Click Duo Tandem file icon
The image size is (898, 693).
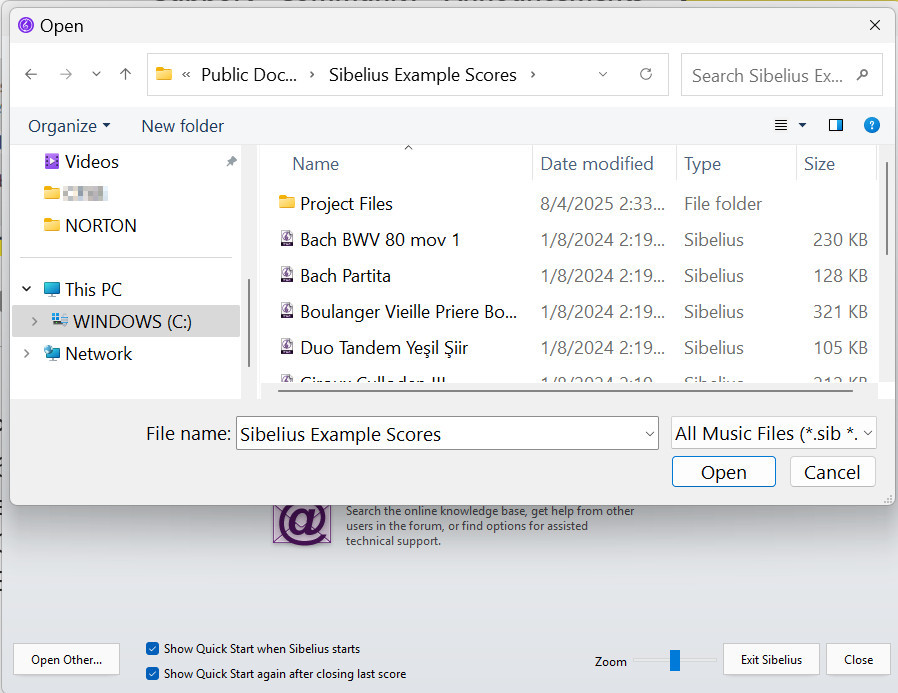click(x=286, y=347)
